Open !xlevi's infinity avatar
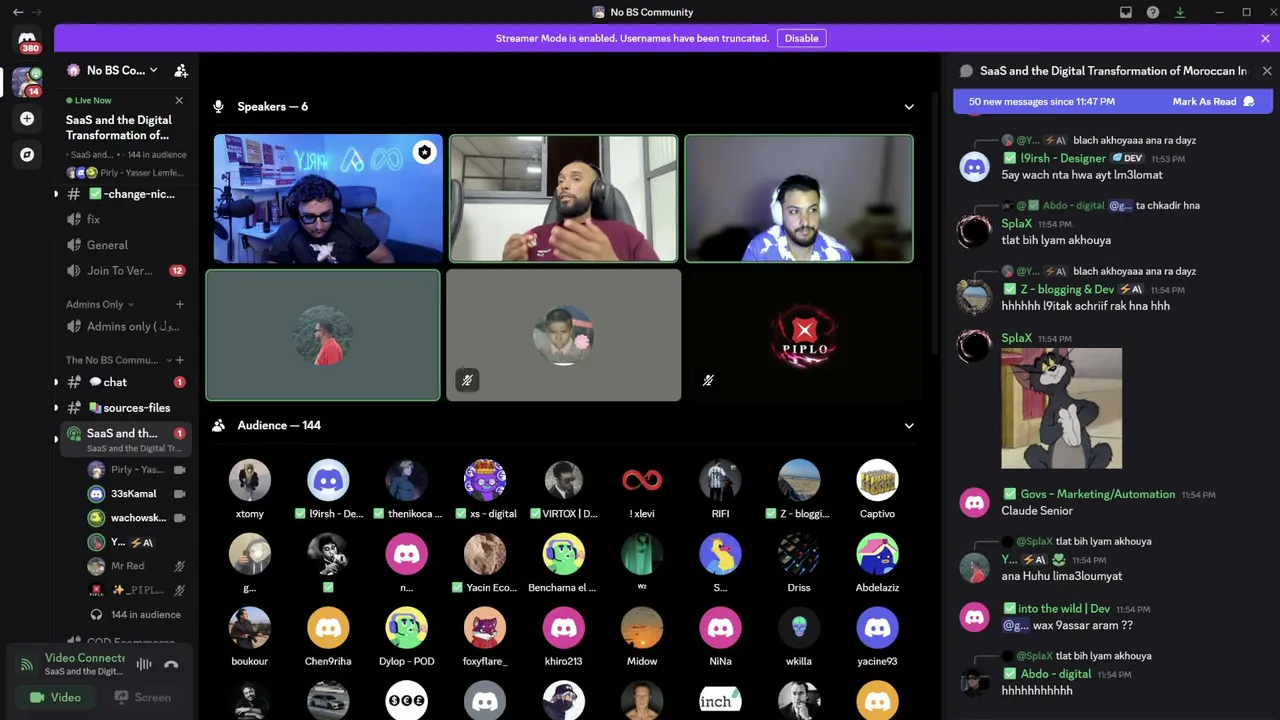 click(642, 480)
